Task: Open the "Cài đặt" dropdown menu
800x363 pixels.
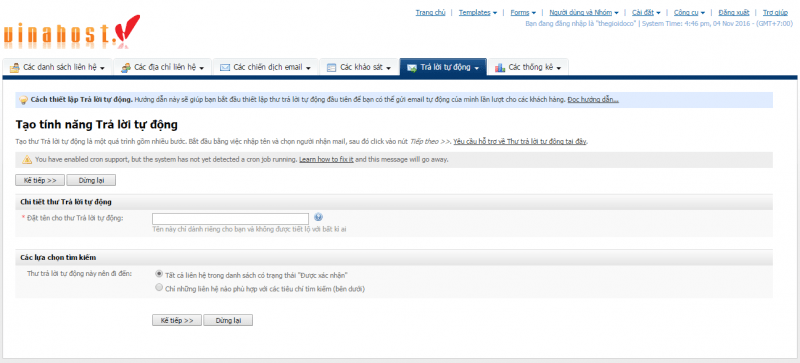Action: click(x=646, y=13)
